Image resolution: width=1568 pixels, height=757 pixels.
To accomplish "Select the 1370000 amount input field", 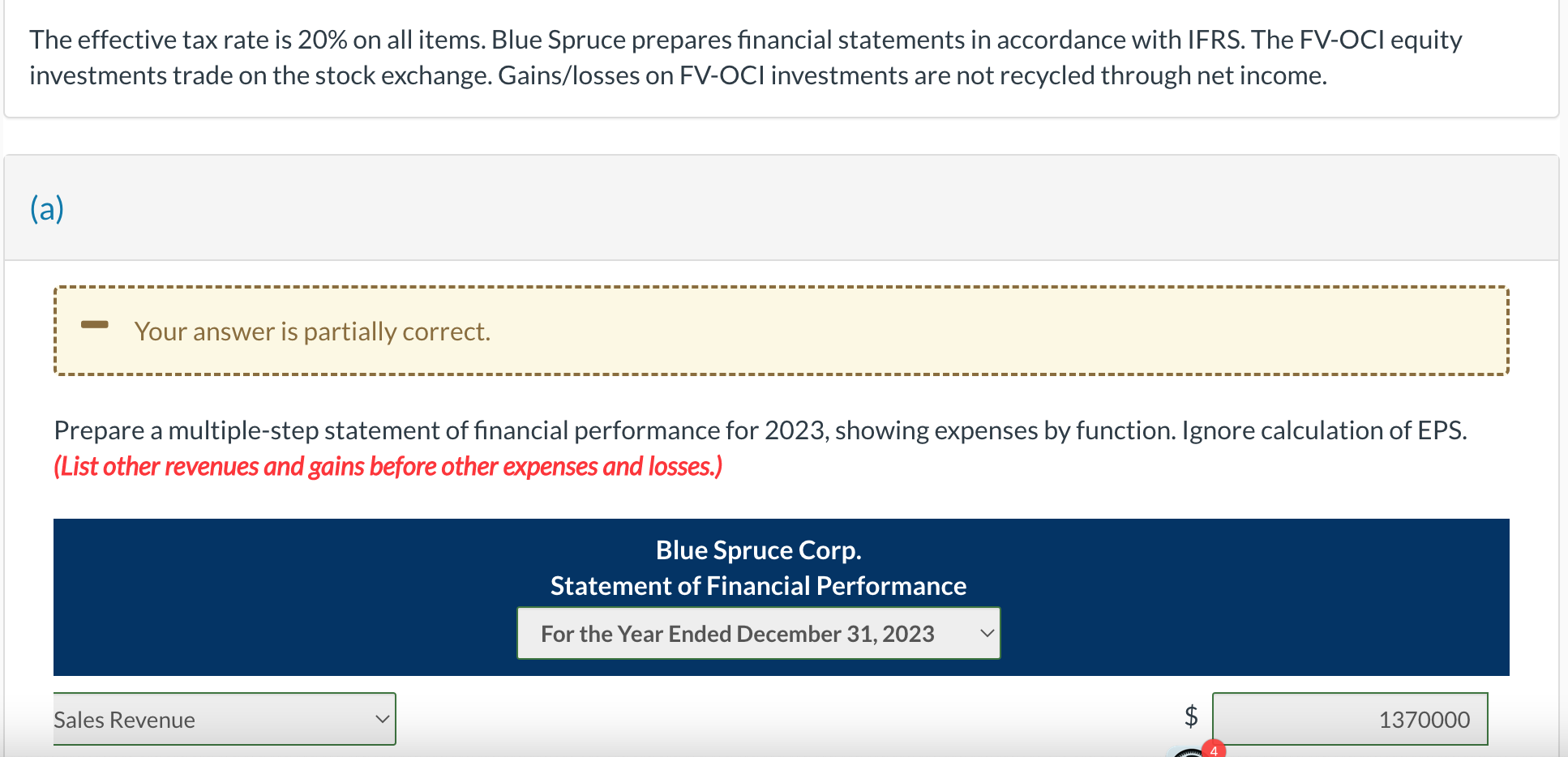I will click(1350, 719).
